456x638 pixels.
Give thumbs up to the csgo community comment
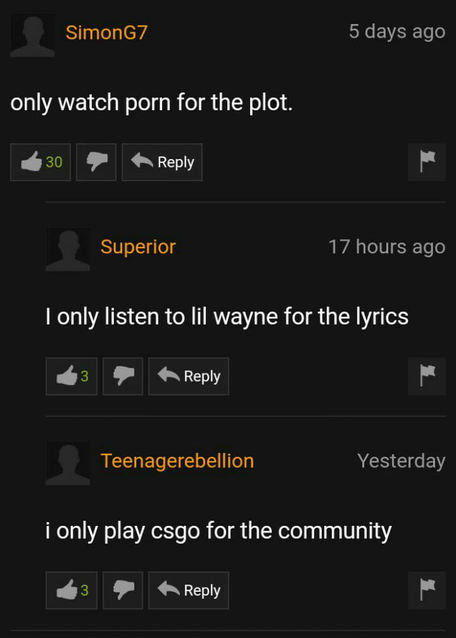tap(72, 590)
